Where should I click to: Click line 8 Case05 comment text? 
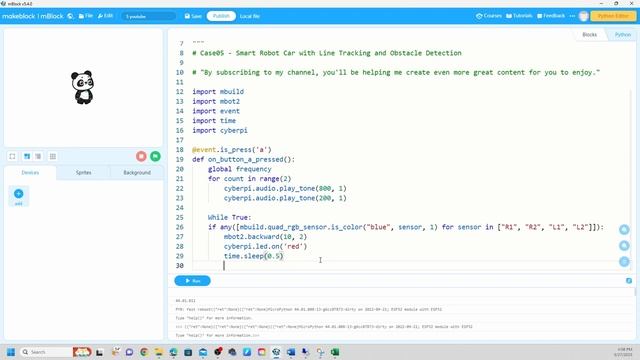pos(327,53)
